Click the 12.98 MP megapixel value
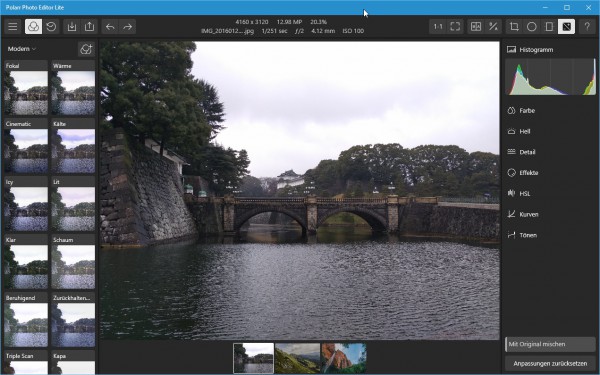 [289, 22]
